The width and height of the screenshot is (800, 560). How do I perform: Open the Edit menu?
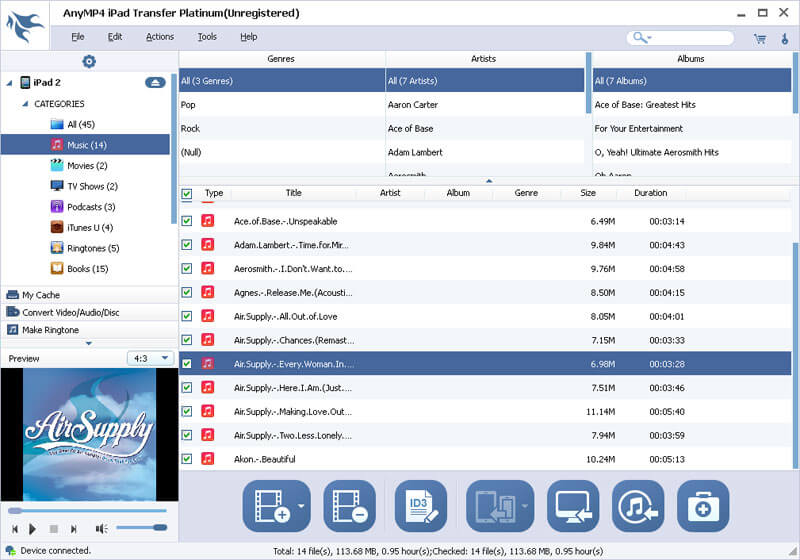tap(115, 37)
